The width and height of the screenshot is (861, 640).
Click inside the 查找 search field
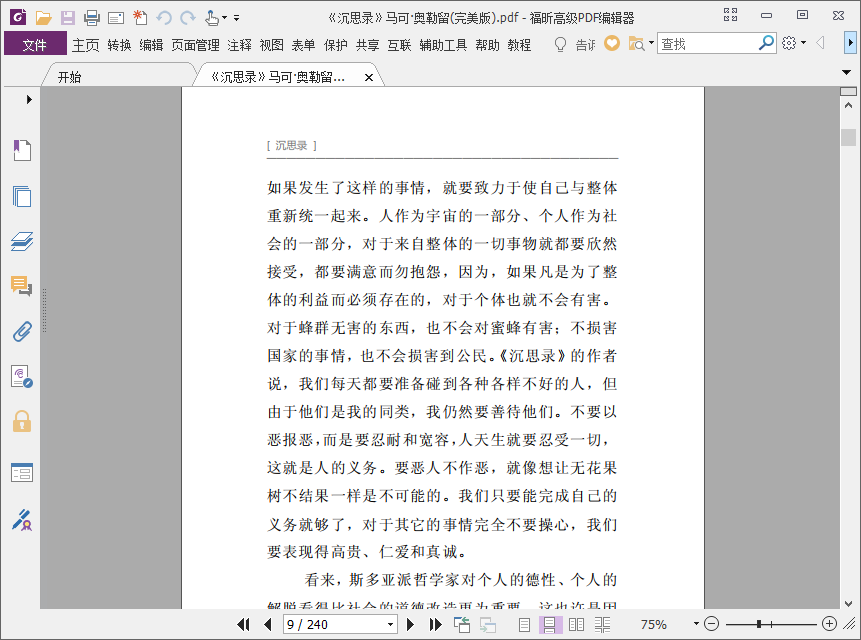pyautogui.click(x=706, y=43)
